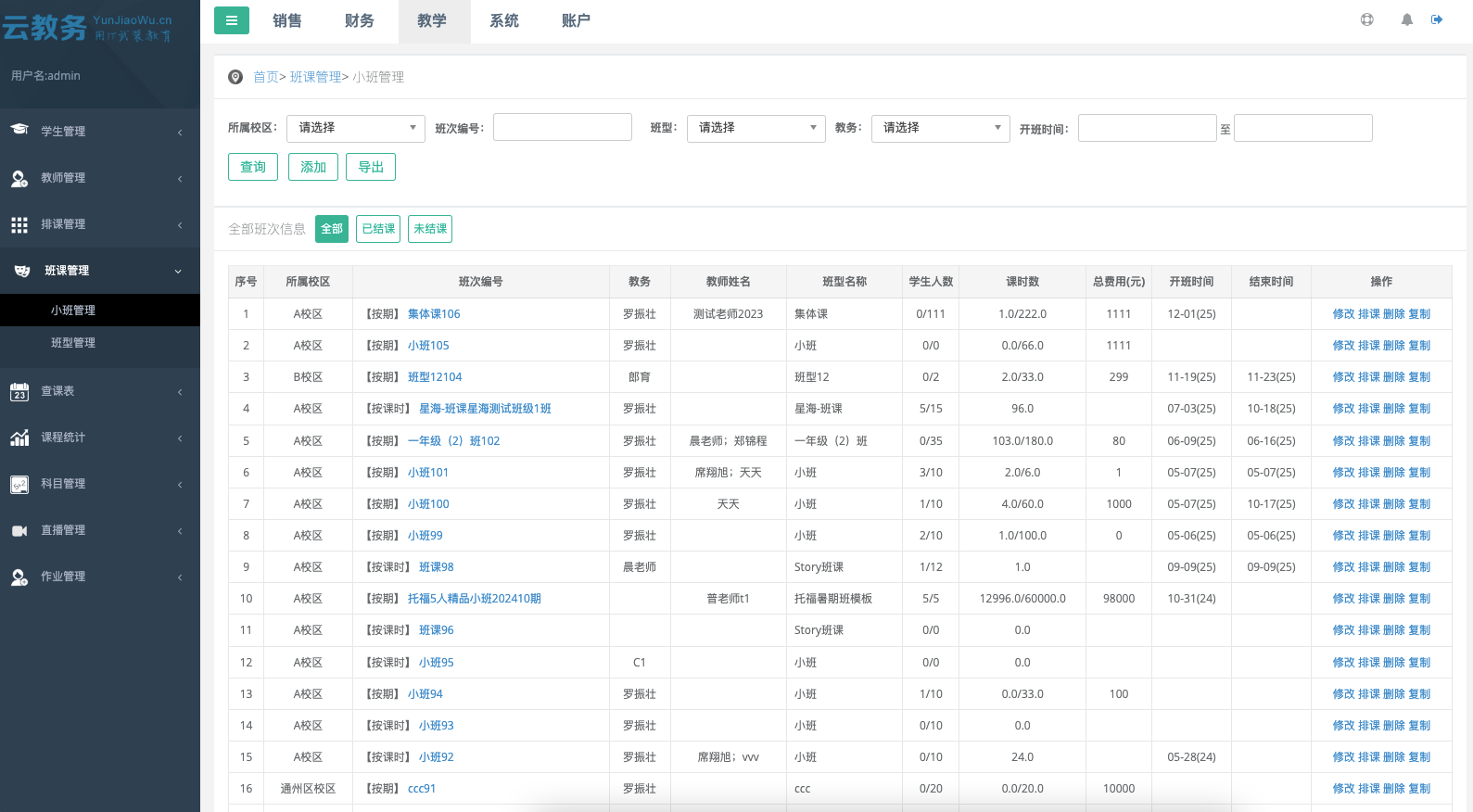Show only 未结课 classes filter
The image size is (1473, 812).
coord(430,229)
